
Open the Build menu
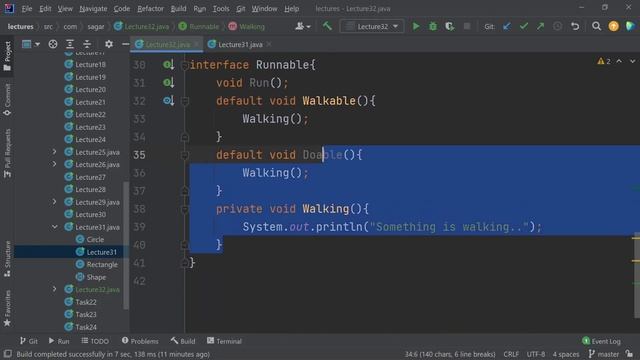[x=178, y=9]
